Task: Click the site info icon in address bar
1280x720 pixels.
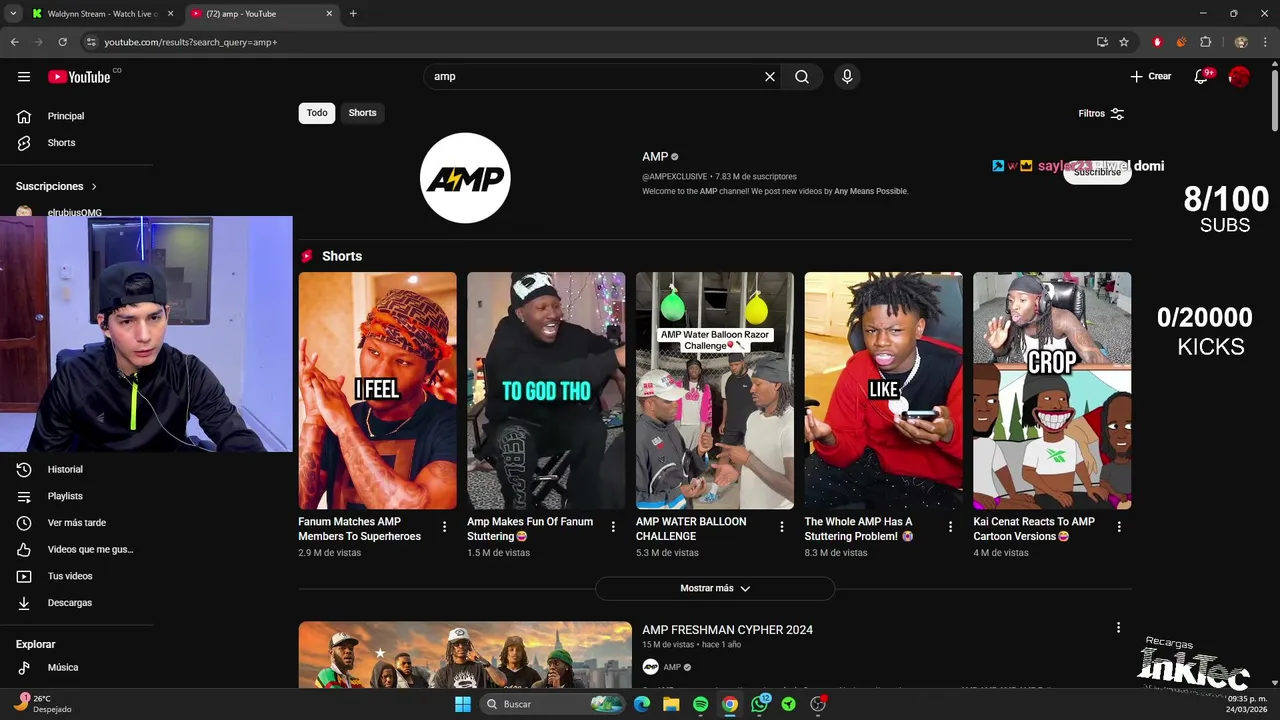Action: click(91, 42)
